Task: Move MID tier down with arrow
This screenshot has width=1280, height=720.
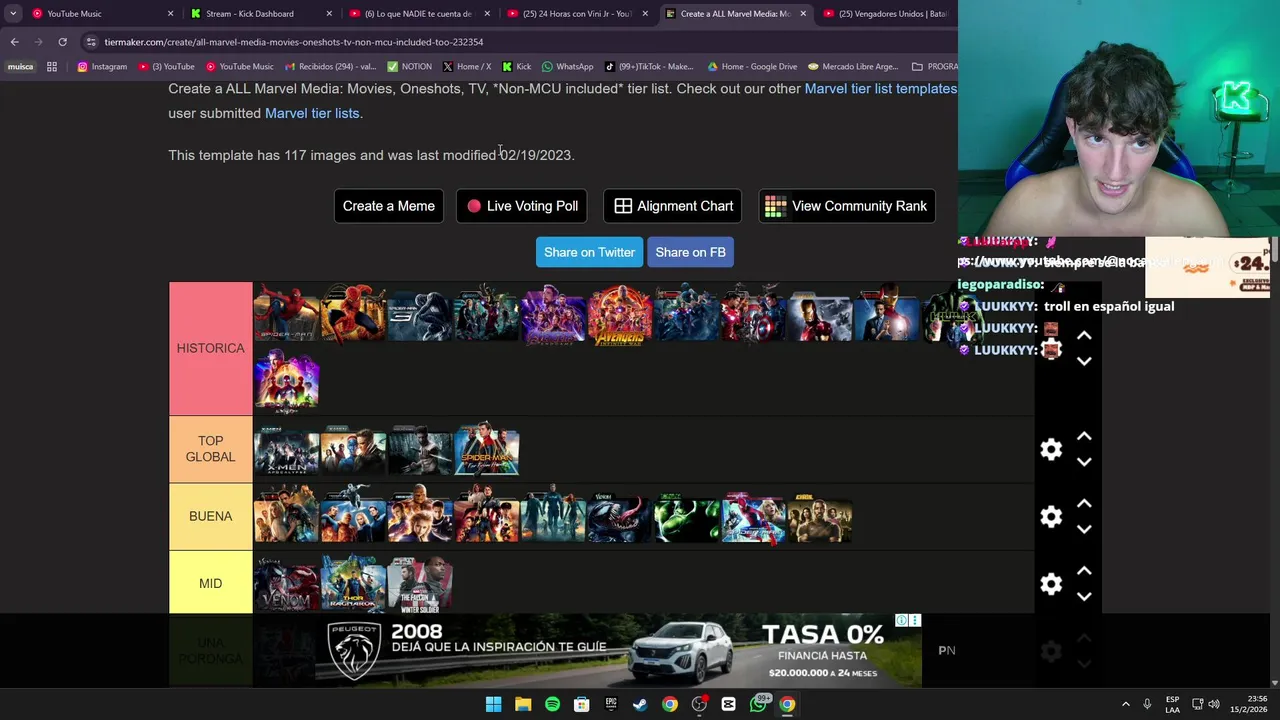Action: pyautogui.click(x=1084, y=596)
